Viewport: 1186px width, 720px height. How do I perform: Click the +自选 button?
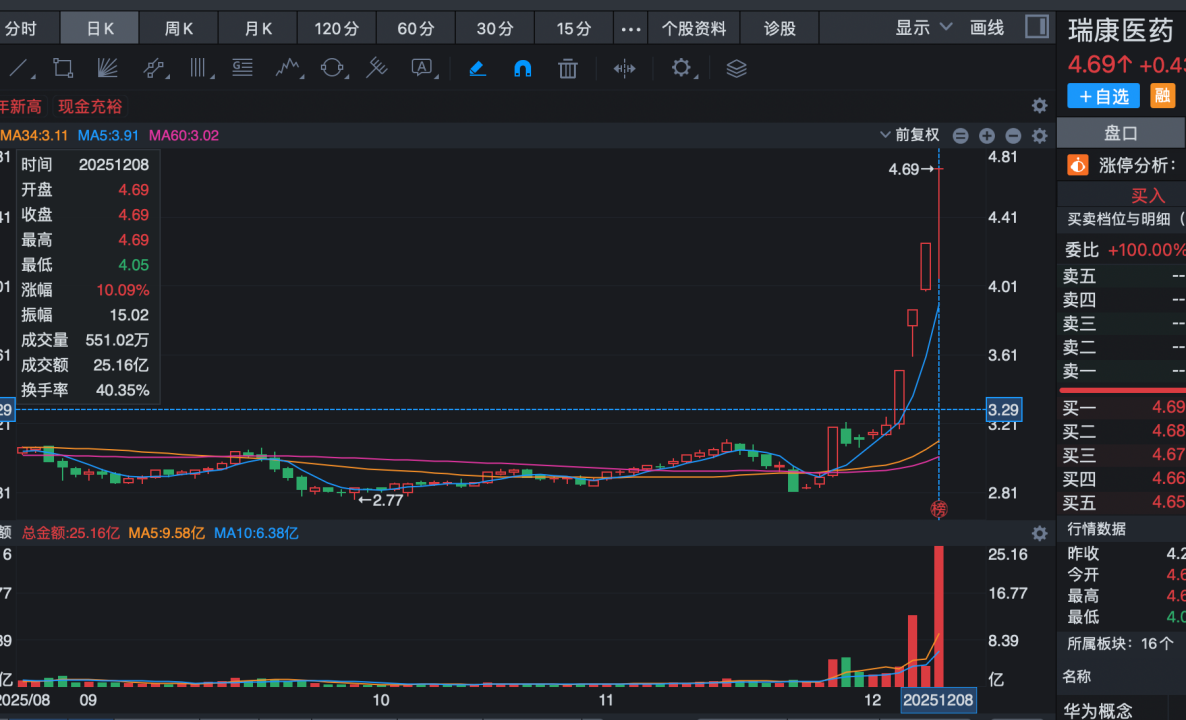click(x=1103, y=96)
